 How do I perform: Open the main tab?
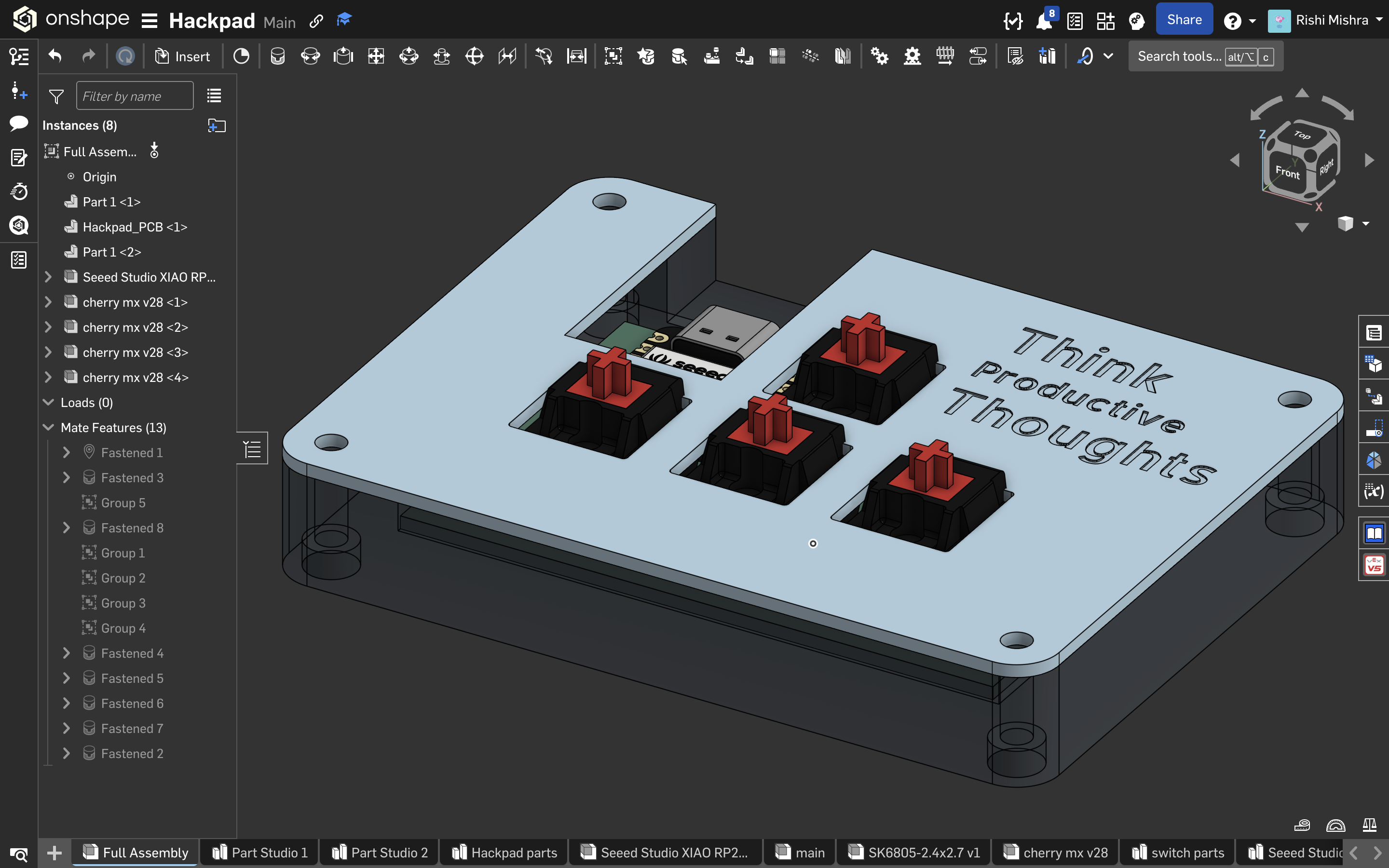pos(800,853)
